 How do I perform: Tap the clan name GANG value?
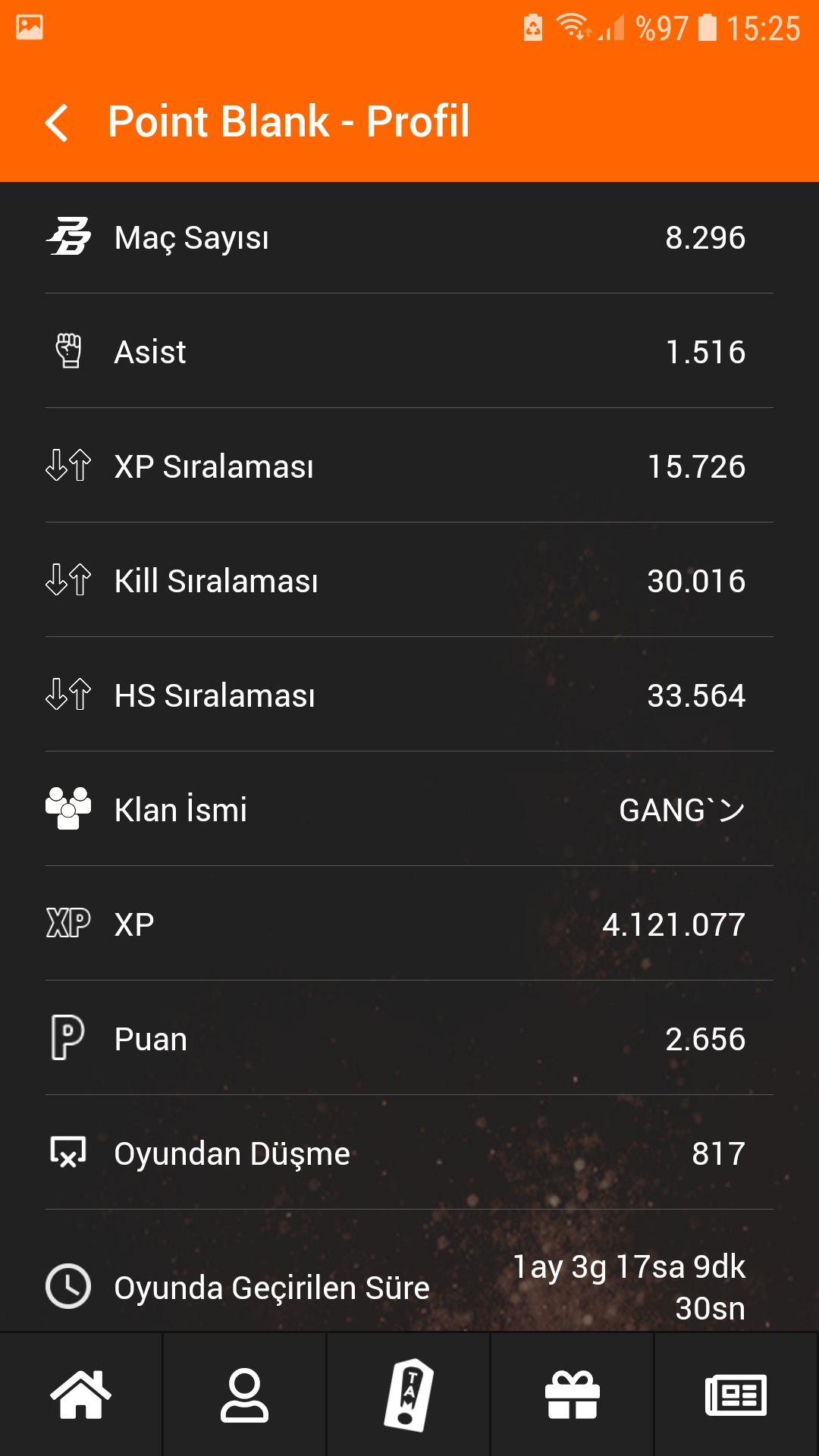coord(682,810)
